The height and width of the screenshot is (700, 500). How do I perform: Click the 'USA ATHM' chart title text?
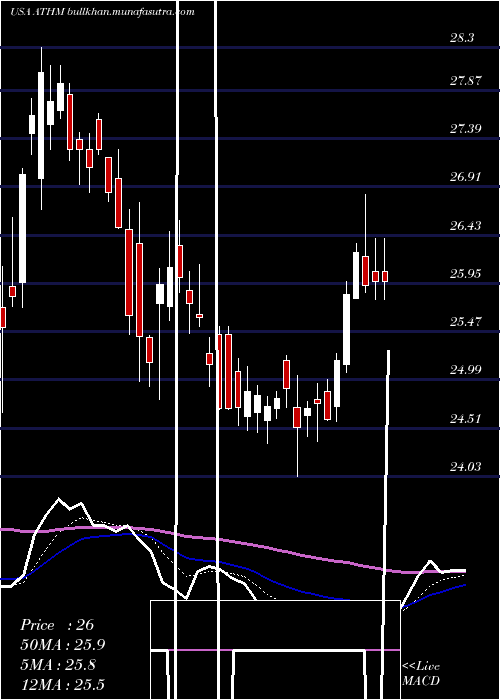[x=38, y=12]
